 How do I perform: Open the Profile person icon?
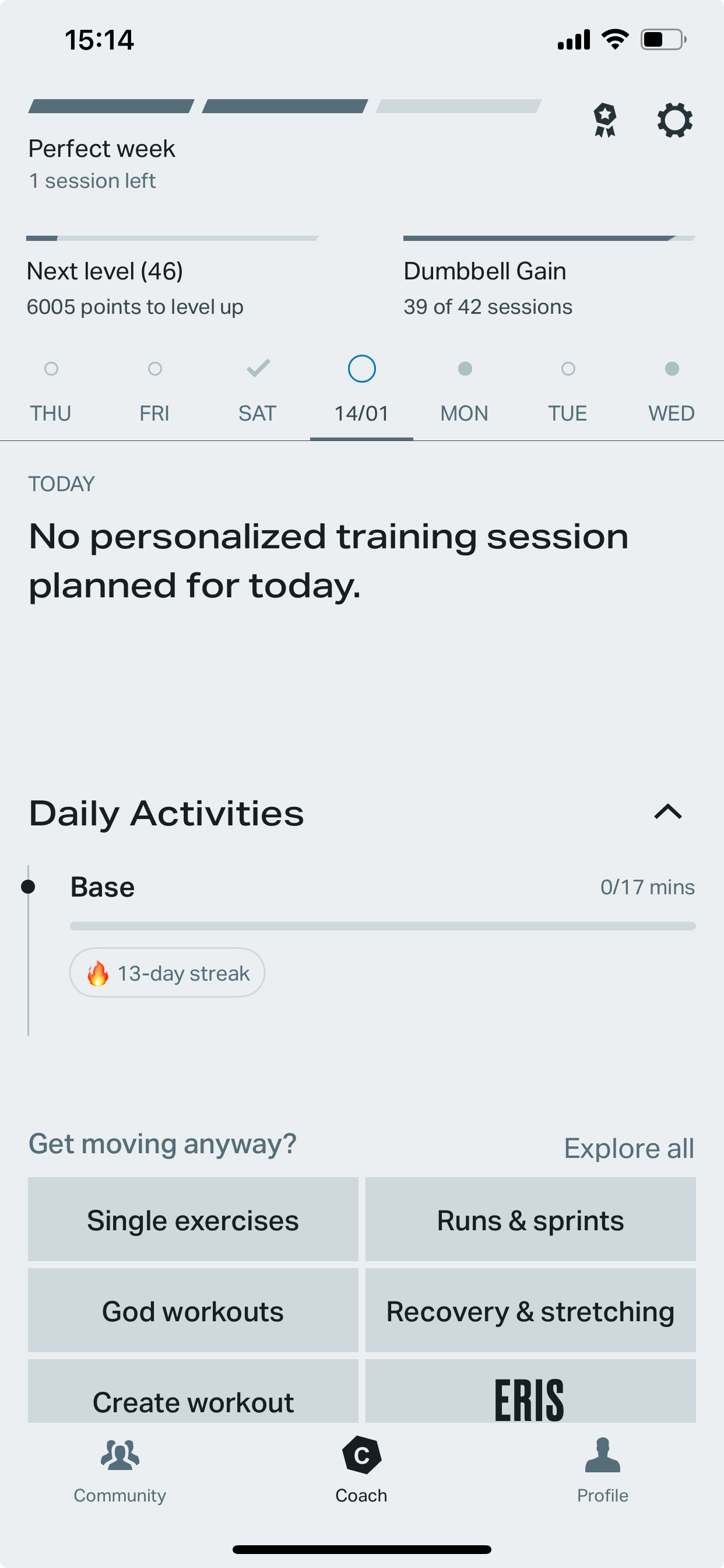click(x=602, y=1455)
